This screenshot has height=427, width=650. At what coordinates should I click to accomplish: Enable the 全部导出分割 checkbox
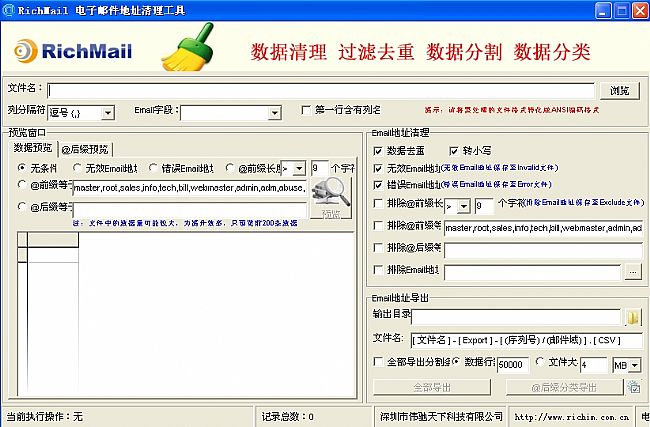[x=378, y=361]
